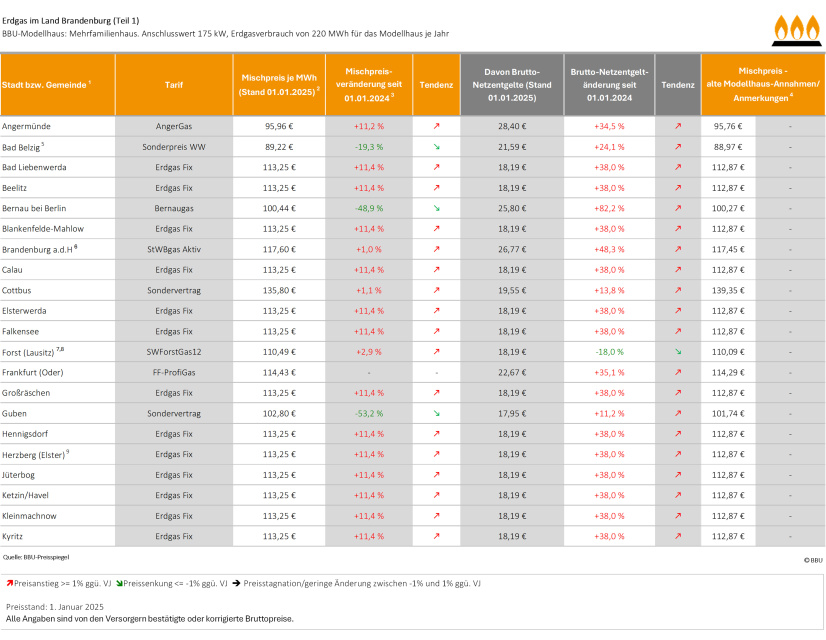Click the '-48,9 %' price change value
This screenshot has width=826, height=640.
pos(369,208)
